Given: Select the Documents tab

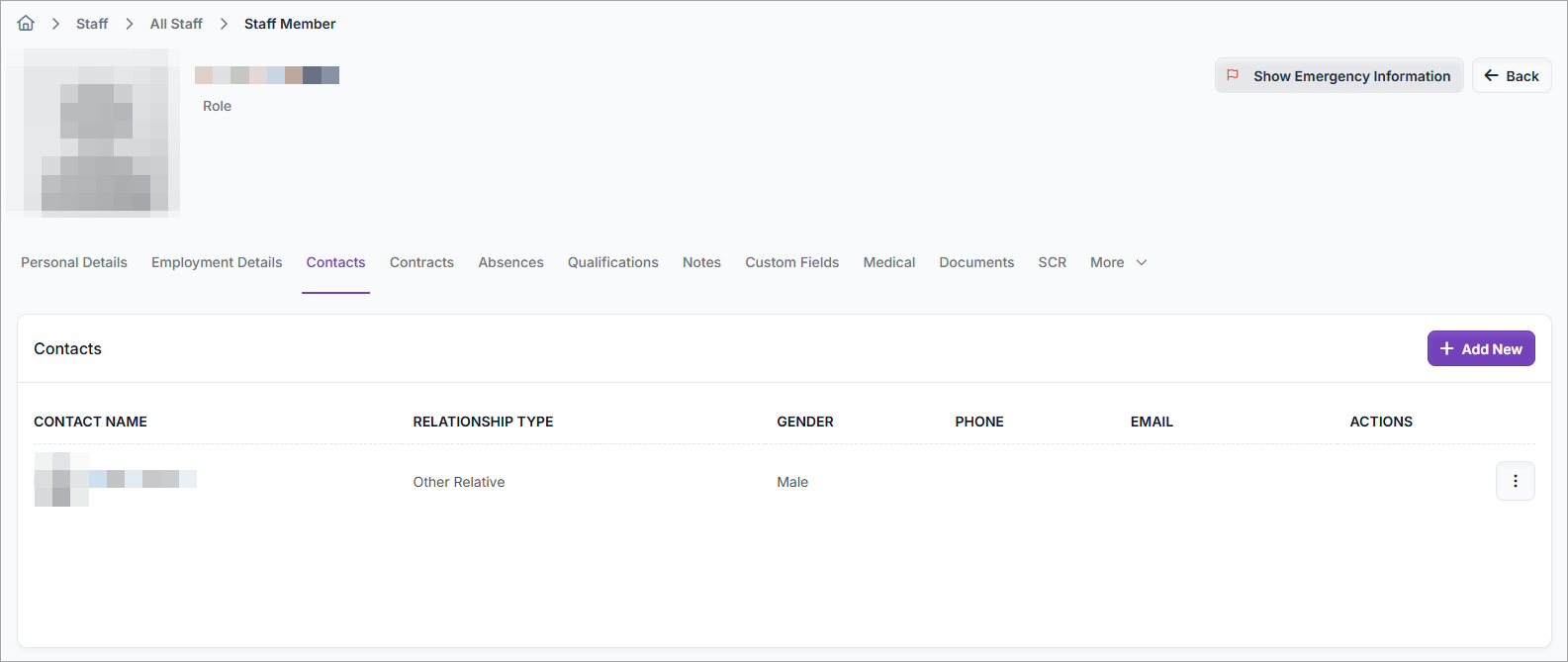Looking at the screenshot, I should 976,262.
